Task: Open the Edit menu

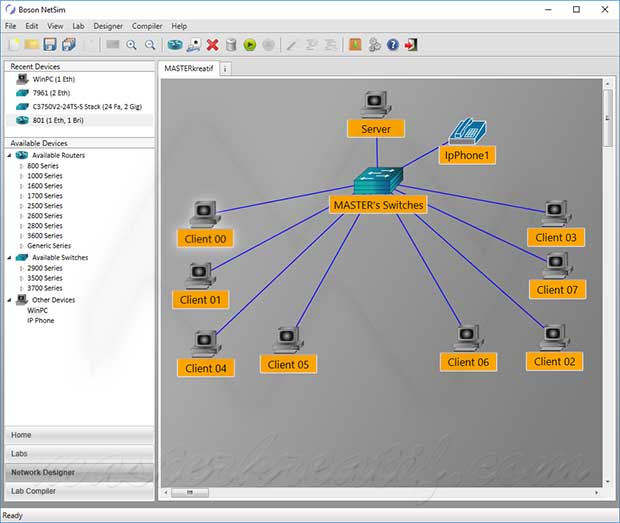Action: [x=32, y=26]
